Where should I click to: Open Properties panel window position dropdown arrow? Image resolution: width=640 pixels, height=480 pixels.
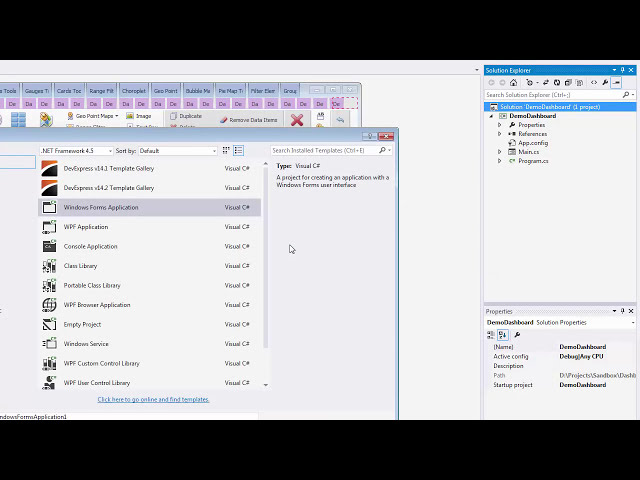[x=614, y=311]
